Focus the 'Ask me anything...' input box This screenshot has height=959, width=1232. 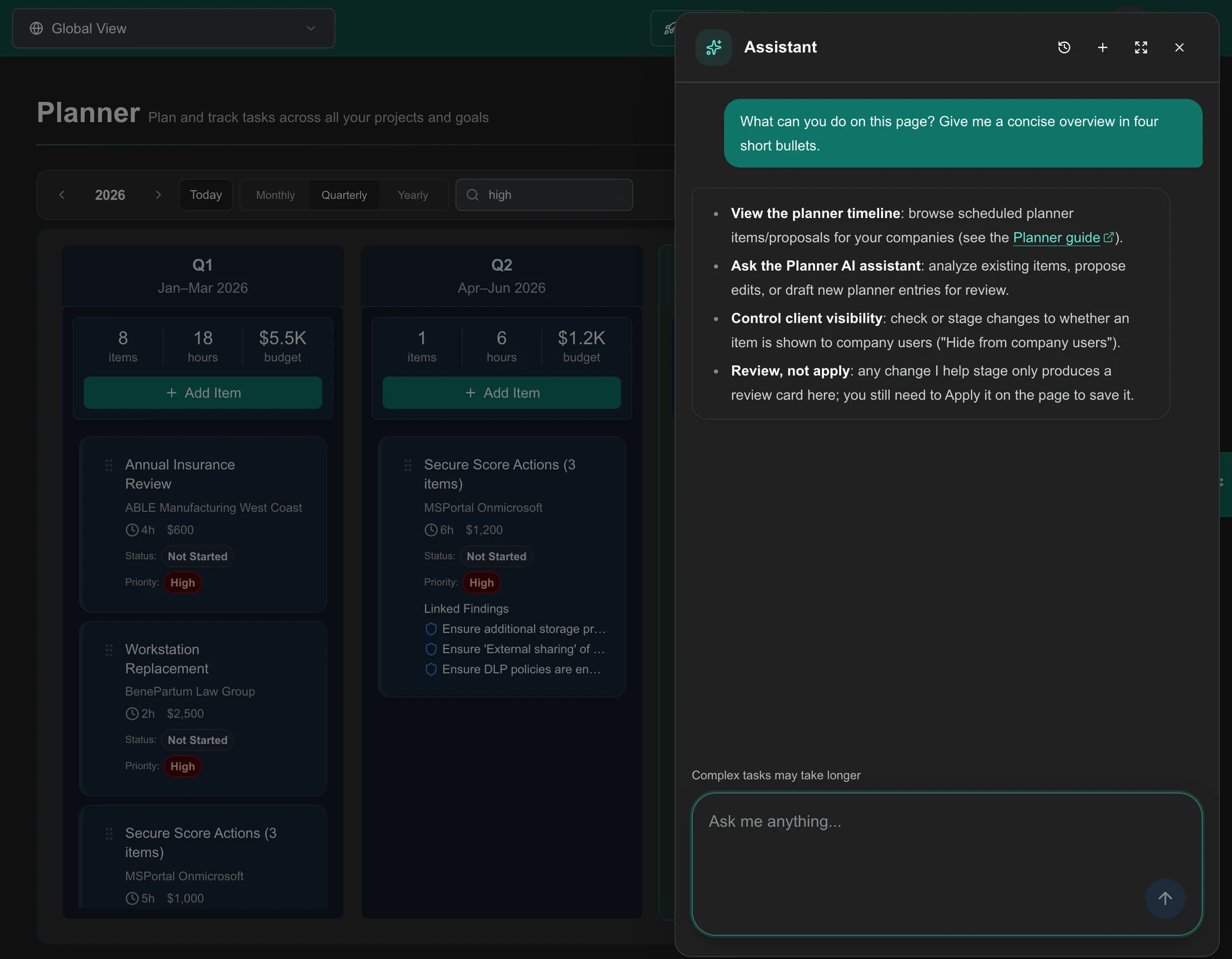(x=946, y=864)
